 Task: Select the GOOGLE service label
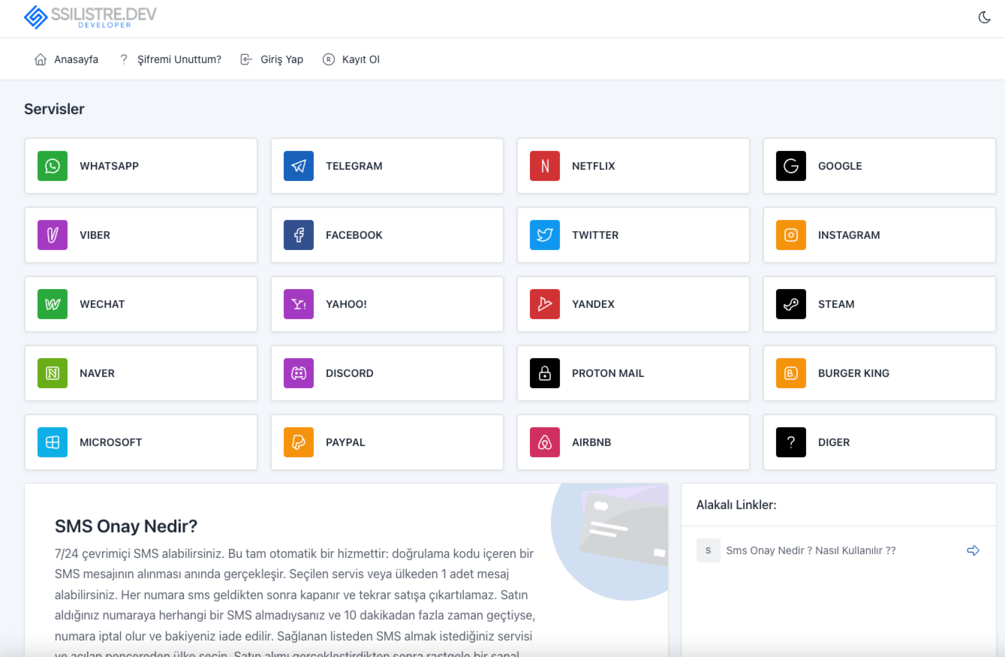840,166
